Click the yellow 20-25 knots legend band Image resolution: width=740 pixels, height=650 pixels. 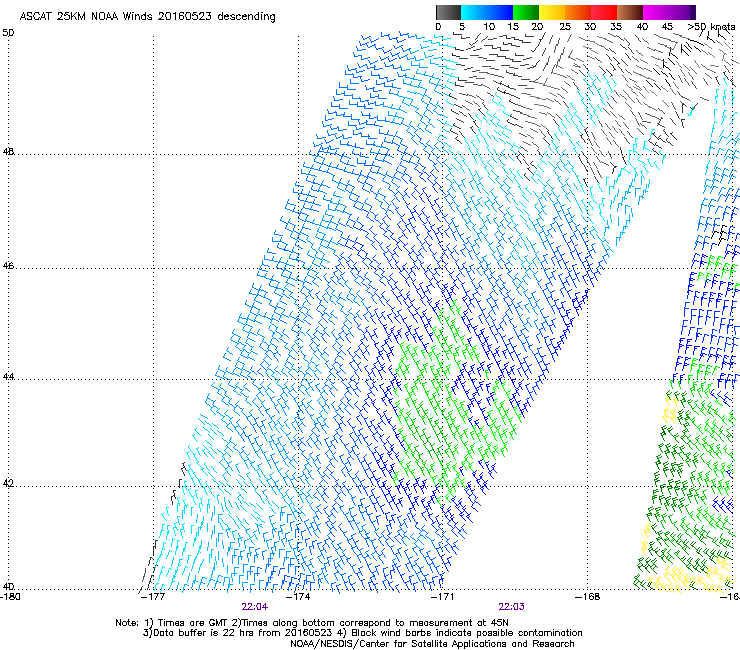tap(552, 12)
